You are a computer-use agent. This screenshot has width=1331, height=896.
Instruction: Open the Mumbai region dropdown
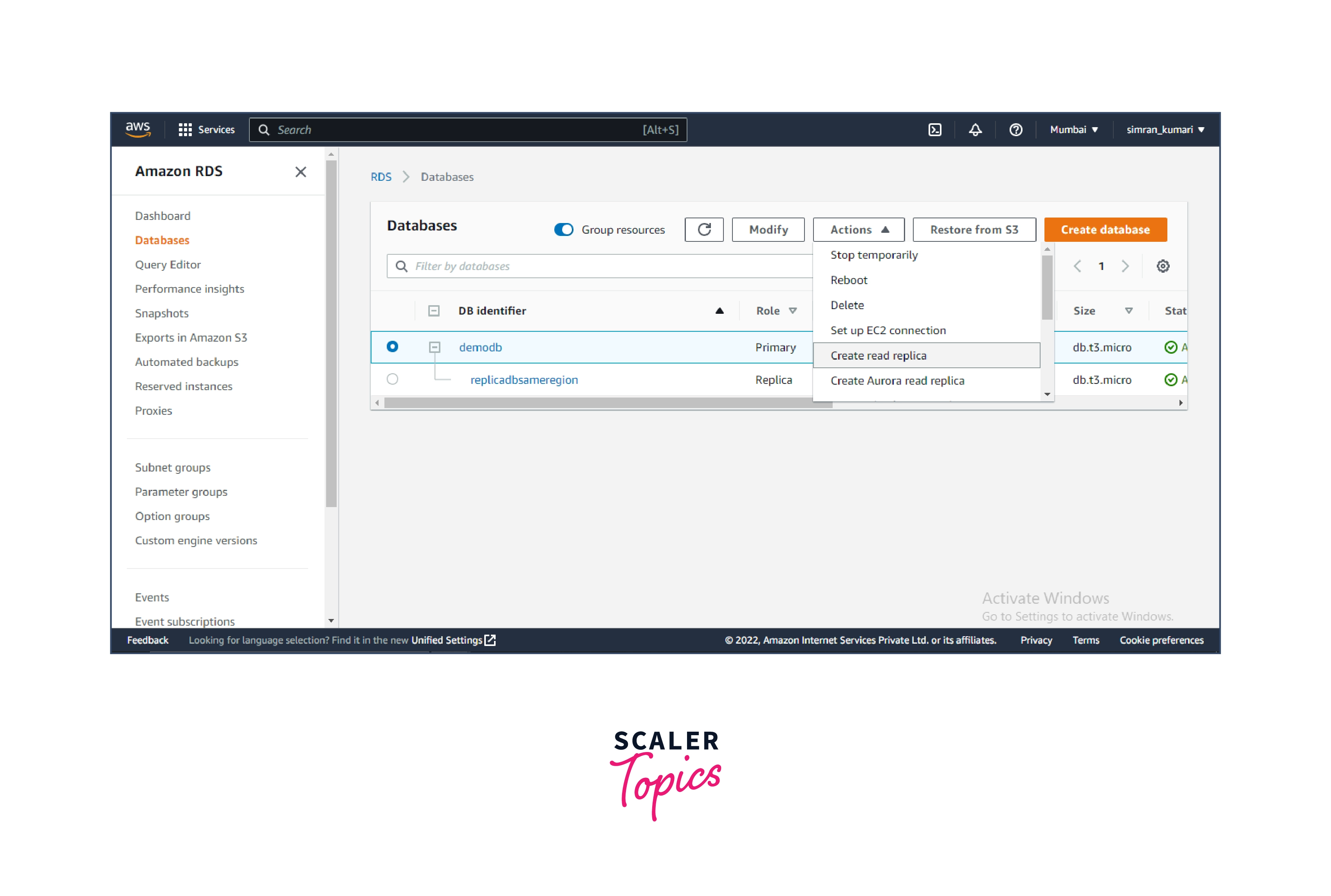point(1073,130)
